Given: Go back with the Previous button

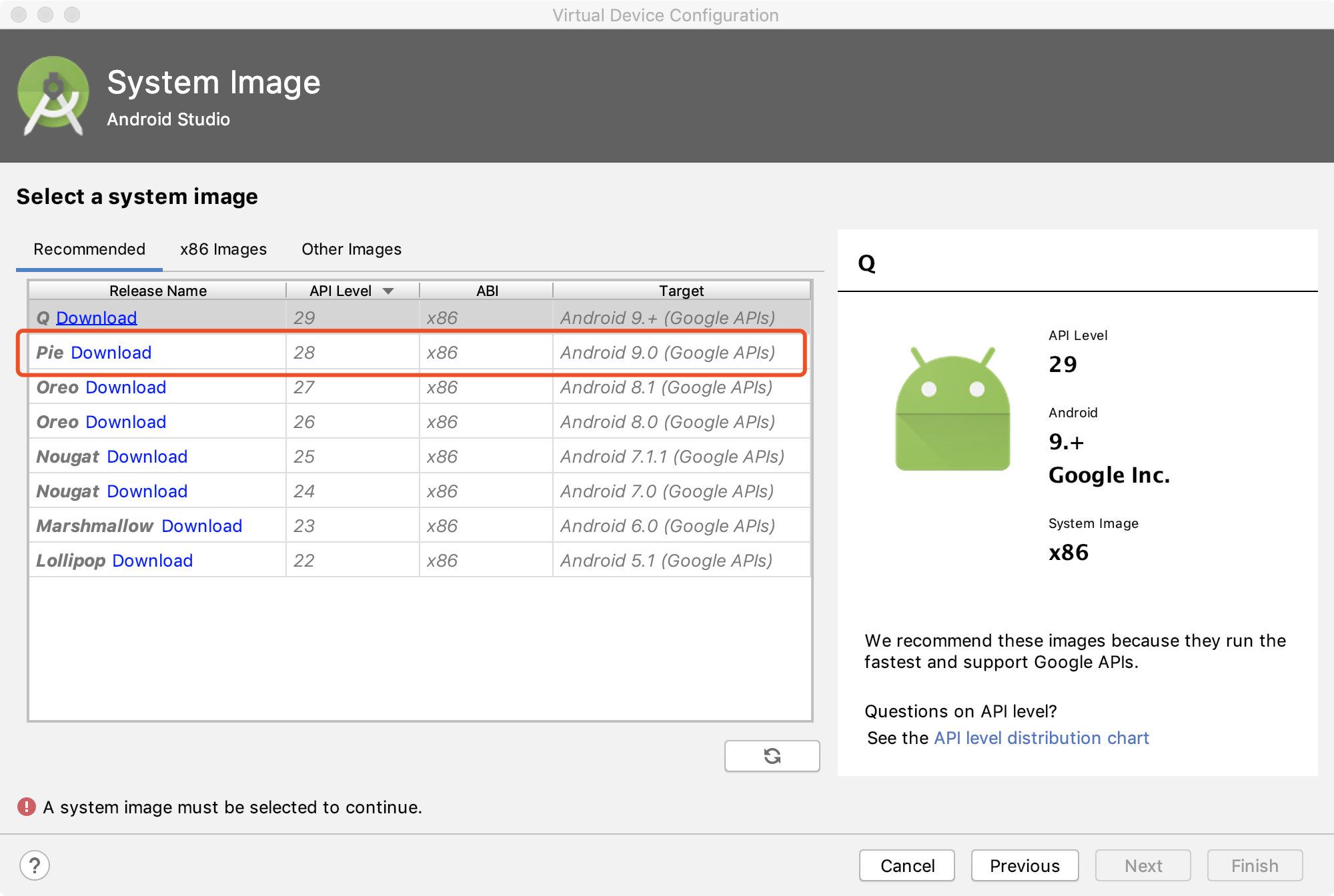Looking at the screenshot, I should click(1024, 865).
